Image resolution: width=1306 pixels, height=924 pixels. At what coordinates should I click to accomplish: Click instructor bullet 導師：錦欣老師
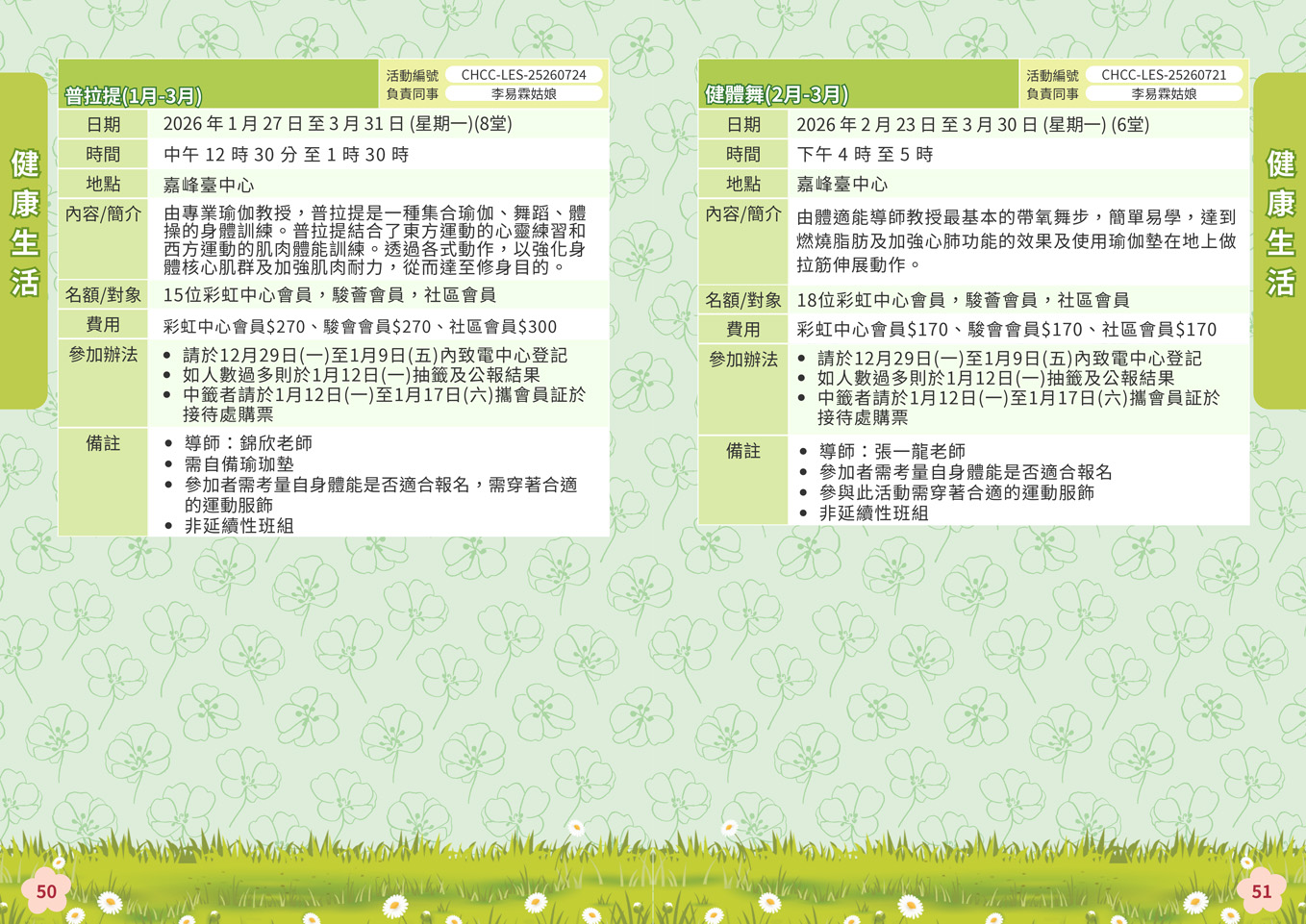point(247,443)
